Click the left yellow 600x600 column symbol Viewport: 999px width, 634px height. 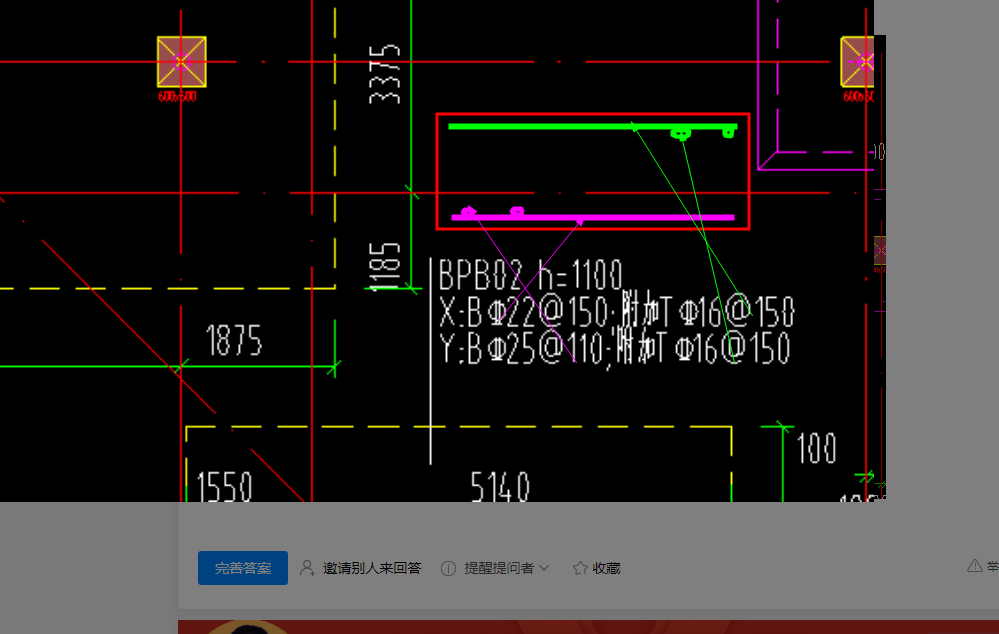[x=182, y=61]
